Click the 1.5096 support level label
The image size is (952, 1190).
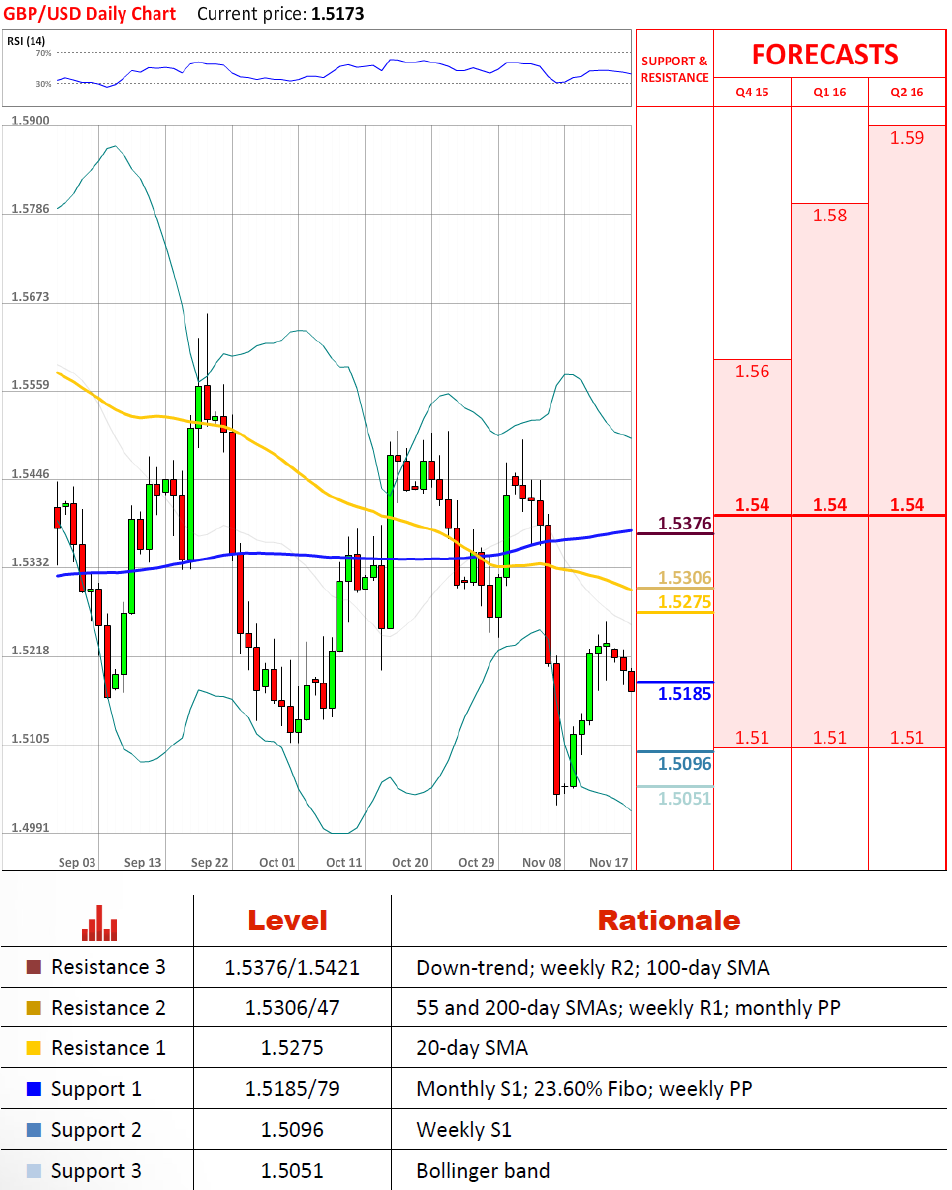click(x=685, y=763)
